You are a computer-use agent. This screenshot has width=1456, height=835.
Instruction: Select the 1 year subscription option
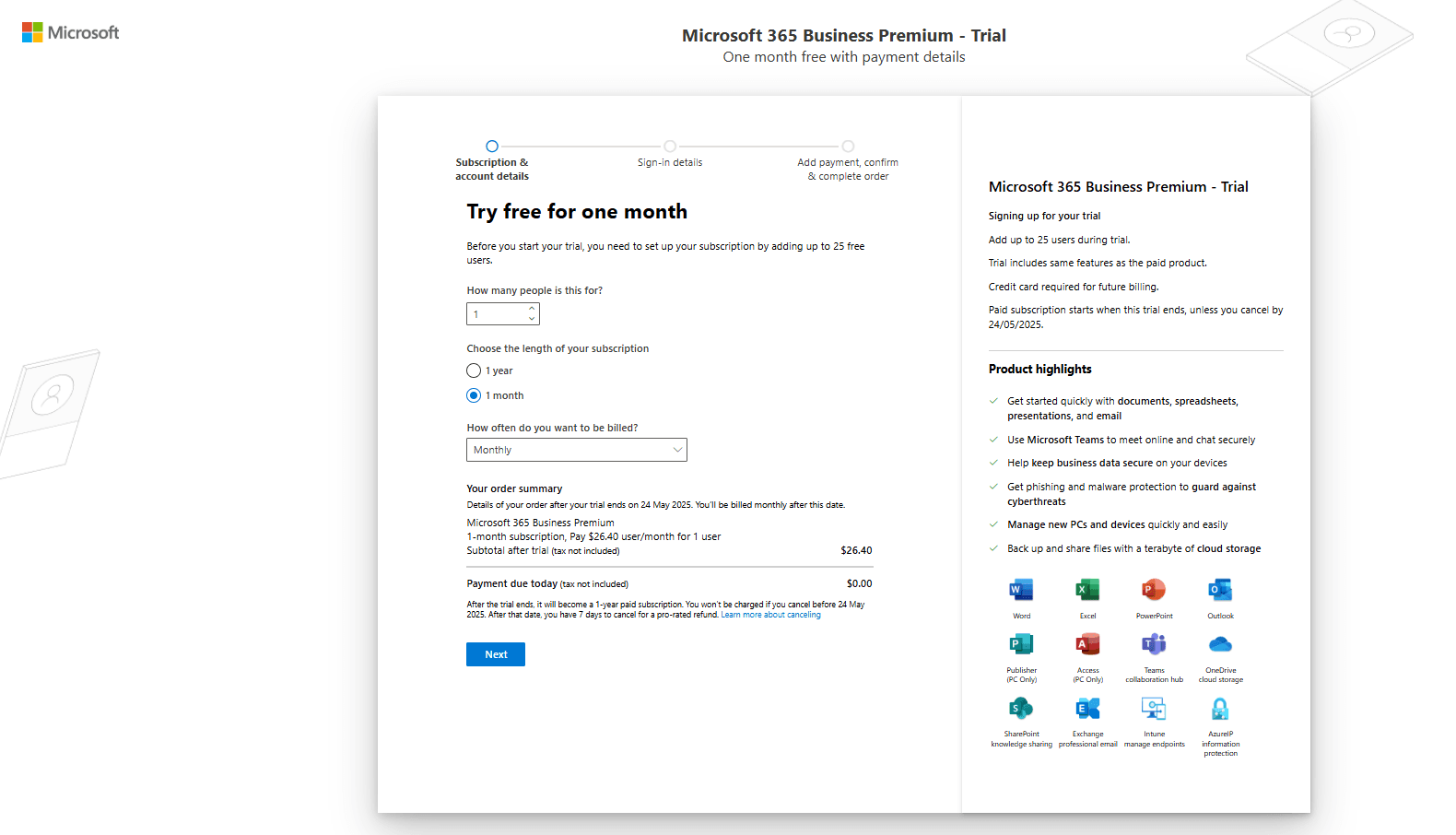point(474,370)
